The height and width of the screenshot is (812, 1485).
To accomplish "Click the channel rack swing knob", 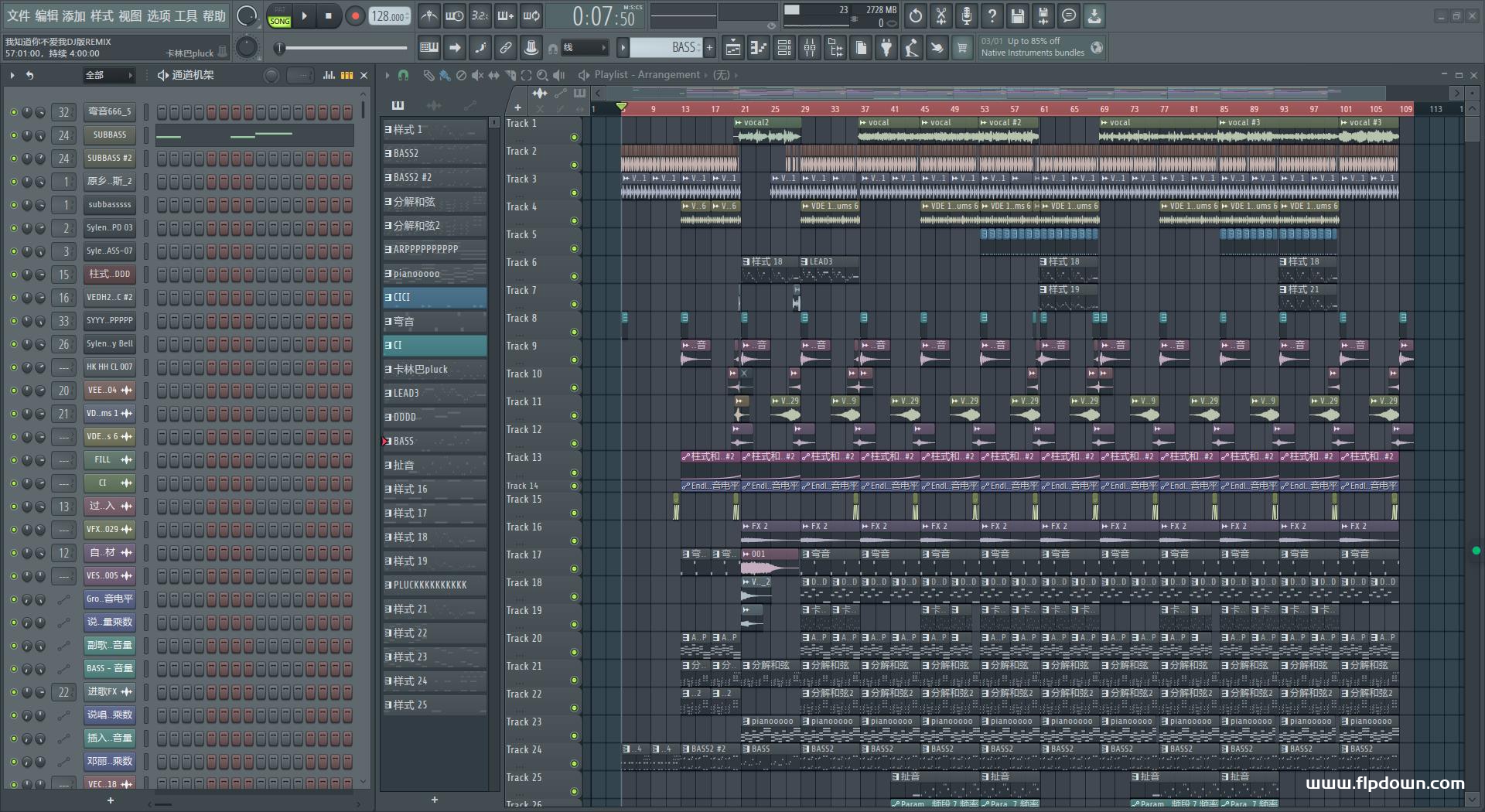I will (x=271, y=75).
